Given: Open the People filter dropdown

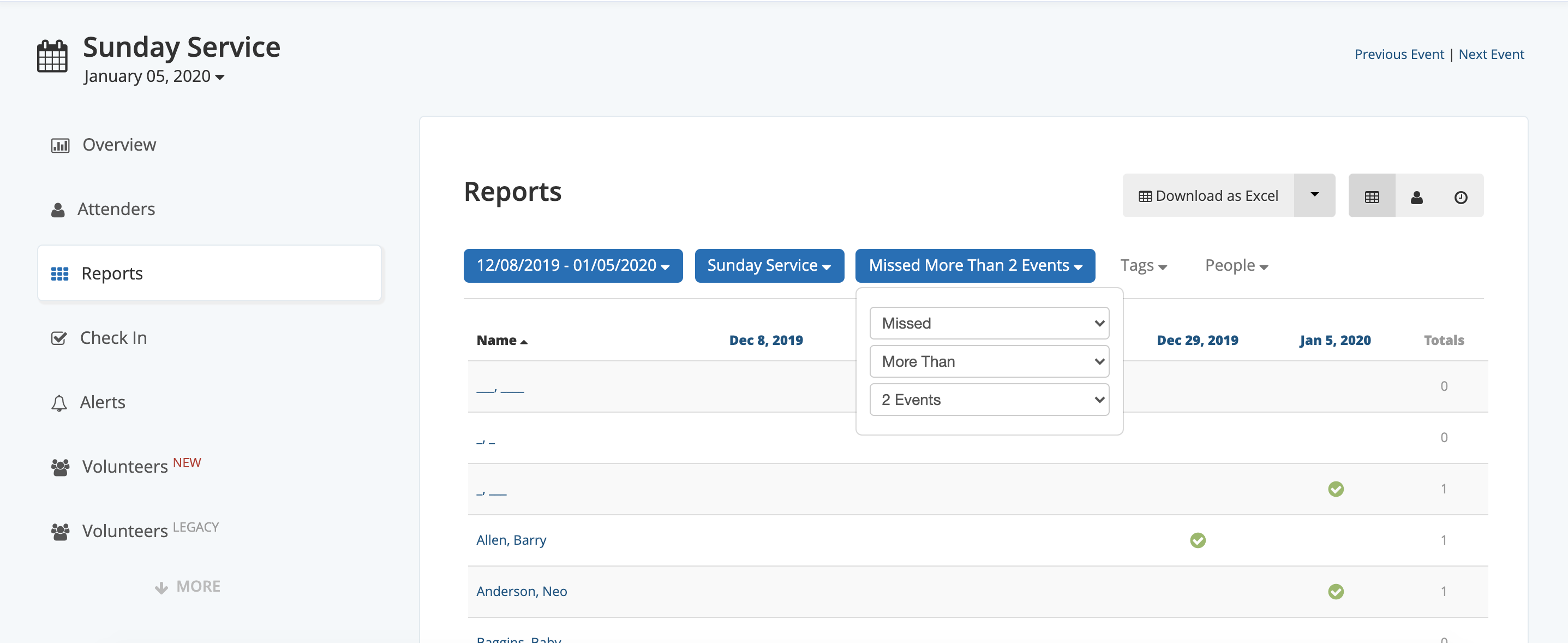Looking at the screenshot, I should tap(1236, 266).
